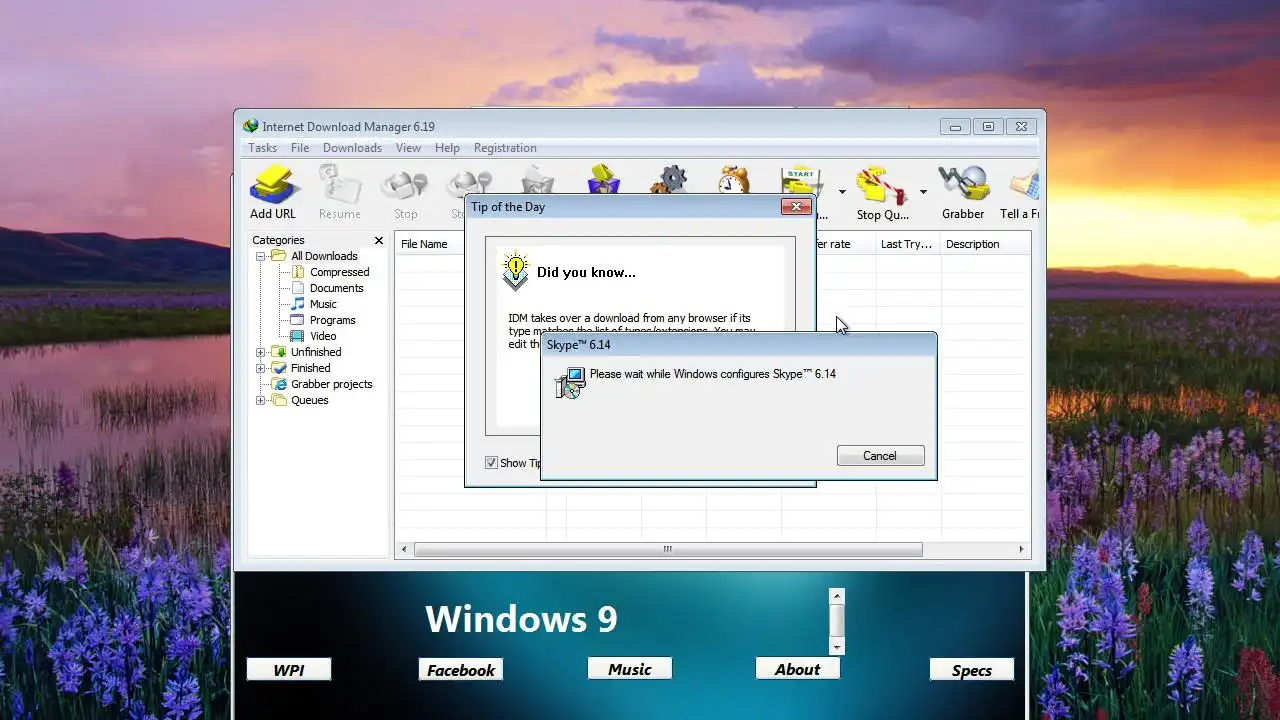Select the Documents category
Screen dimensions: 1280x720
(x=336, y=288)
